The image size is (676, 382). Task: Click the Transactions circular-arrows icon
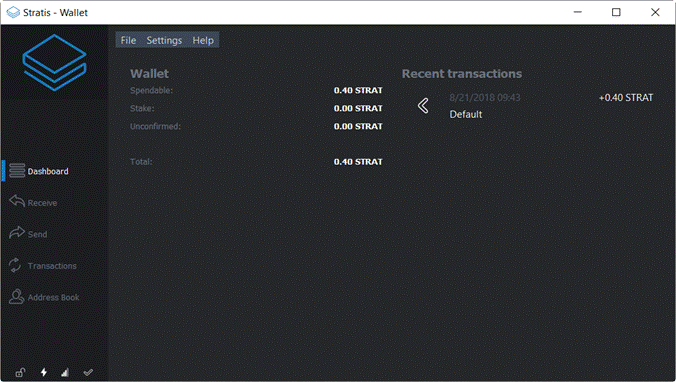click(x=15, y=265)
